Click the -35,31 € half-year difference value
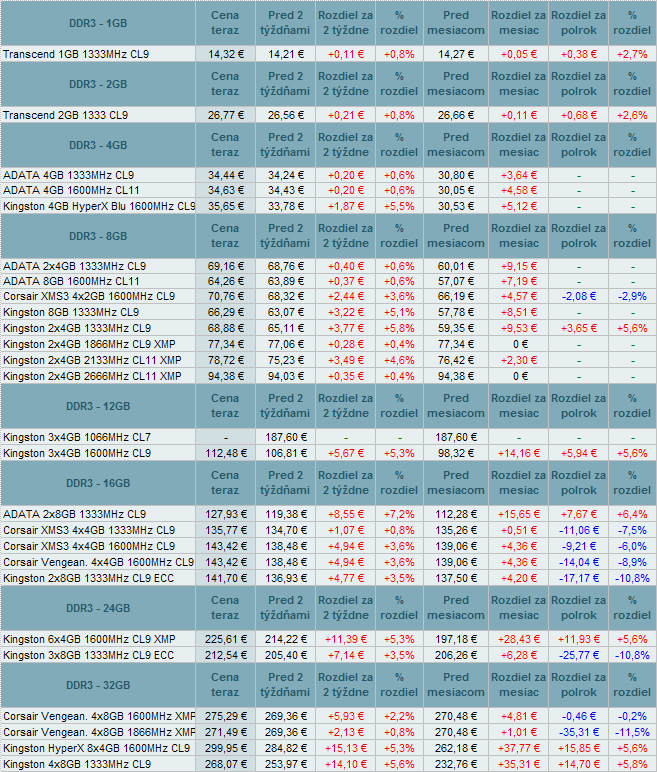The width and height of the screenshot is (657, 772). (579, 732)
